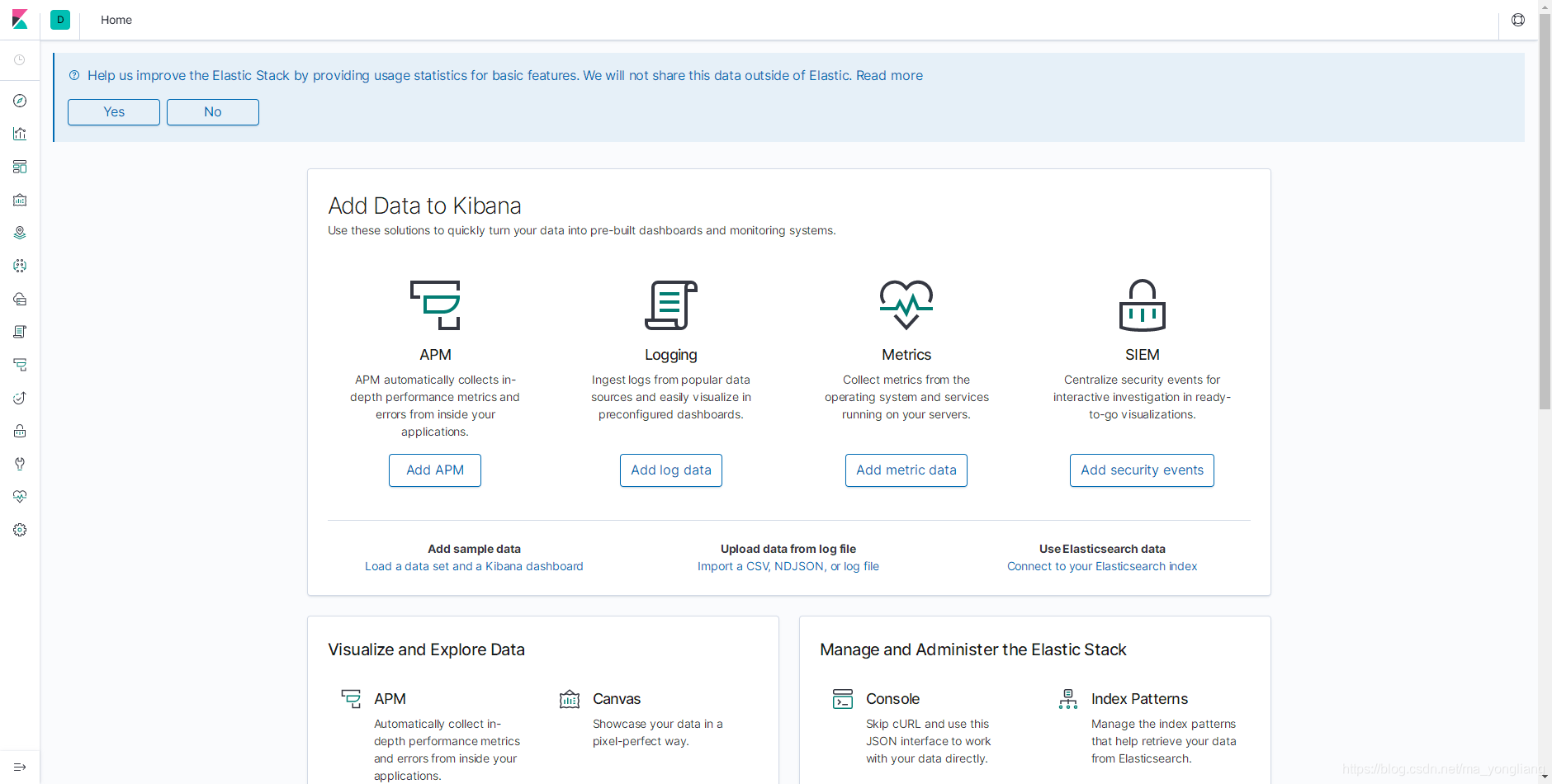
Task: Click the Kibana logo icon
Action: pyautogui.click(x=20, y=20)
